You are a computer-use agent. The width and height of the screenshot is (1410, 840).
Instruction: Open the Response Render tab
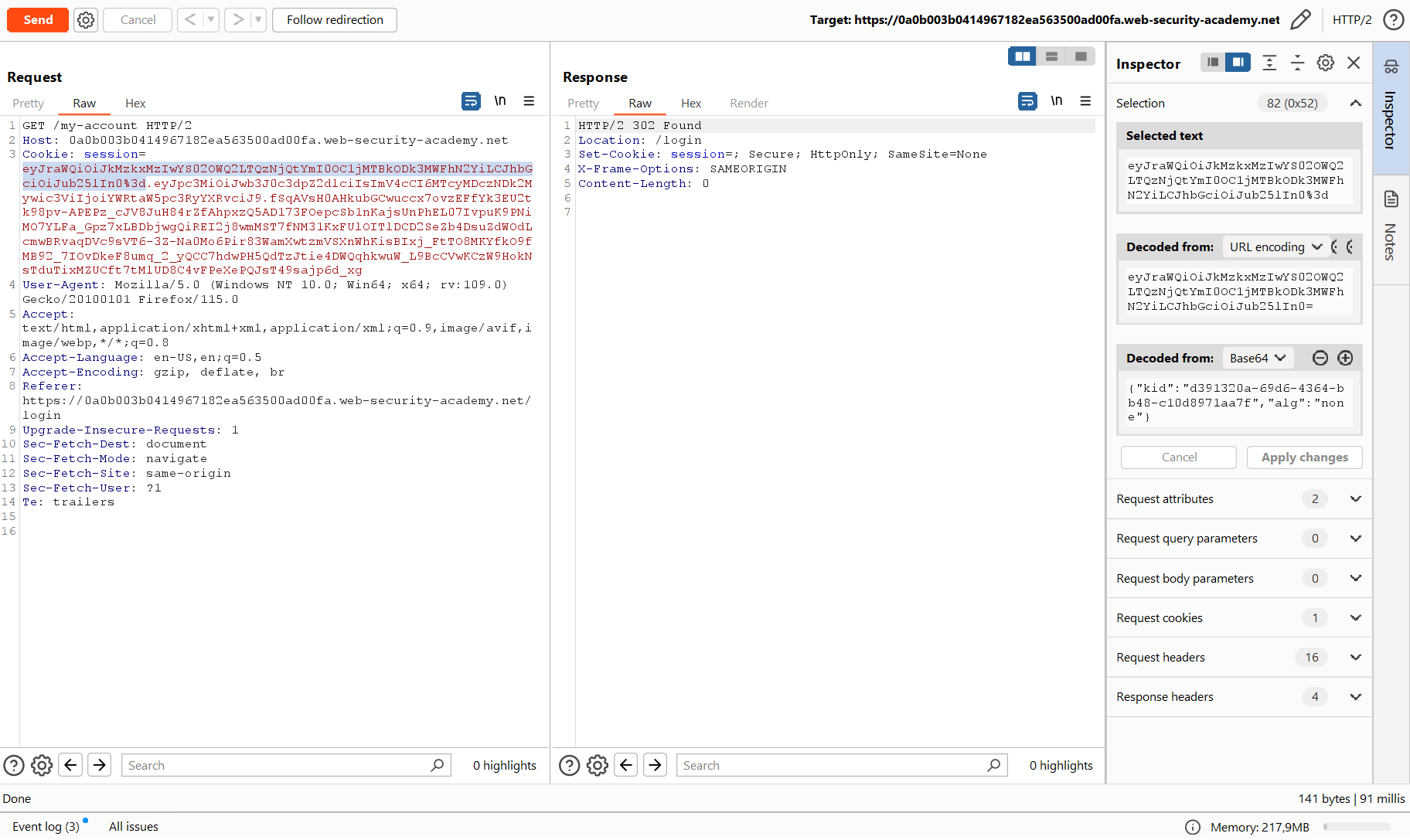coord(749,104)
